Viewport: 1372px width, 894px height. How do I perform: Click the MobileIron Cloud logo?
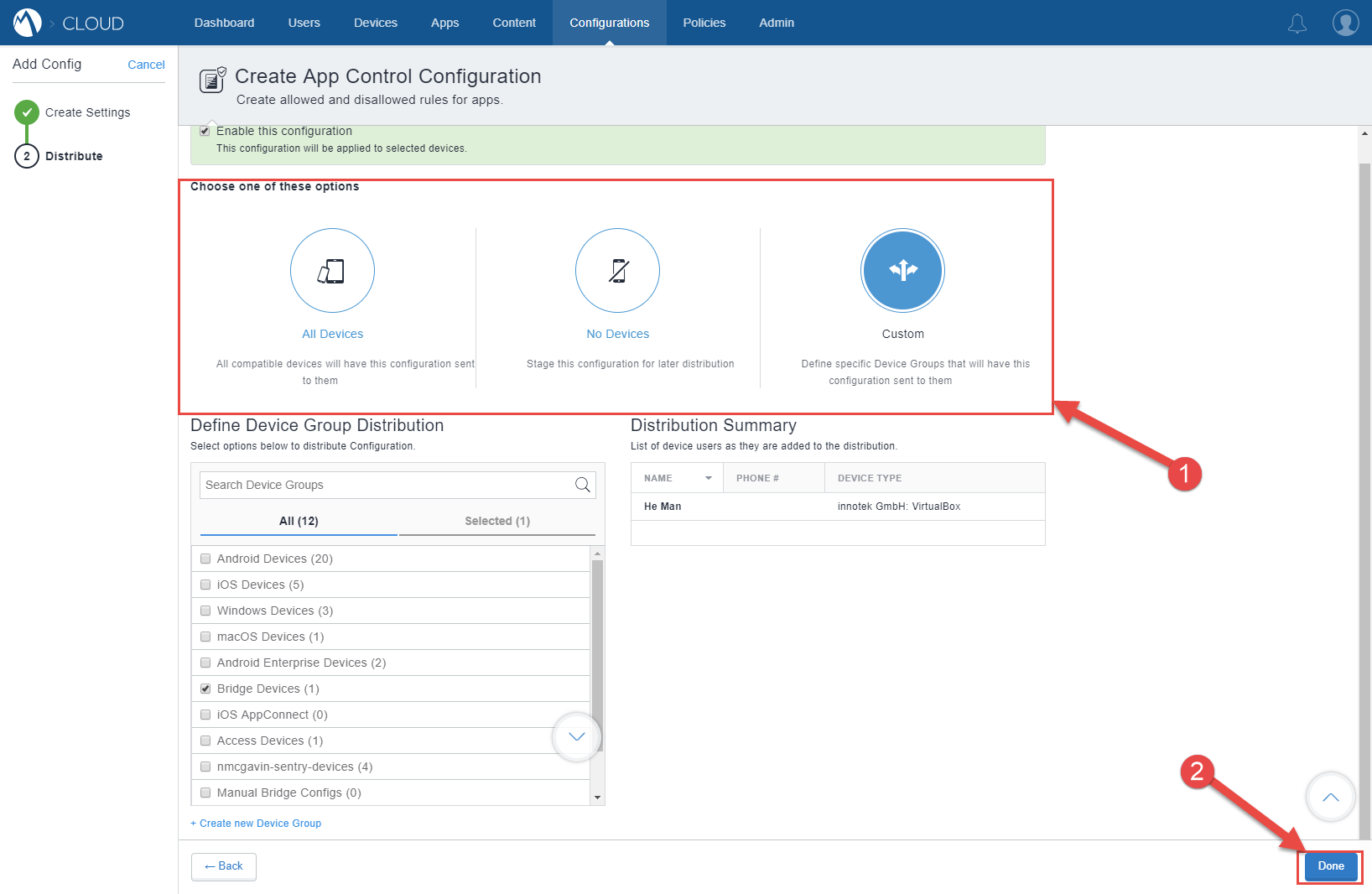point(28,22)
